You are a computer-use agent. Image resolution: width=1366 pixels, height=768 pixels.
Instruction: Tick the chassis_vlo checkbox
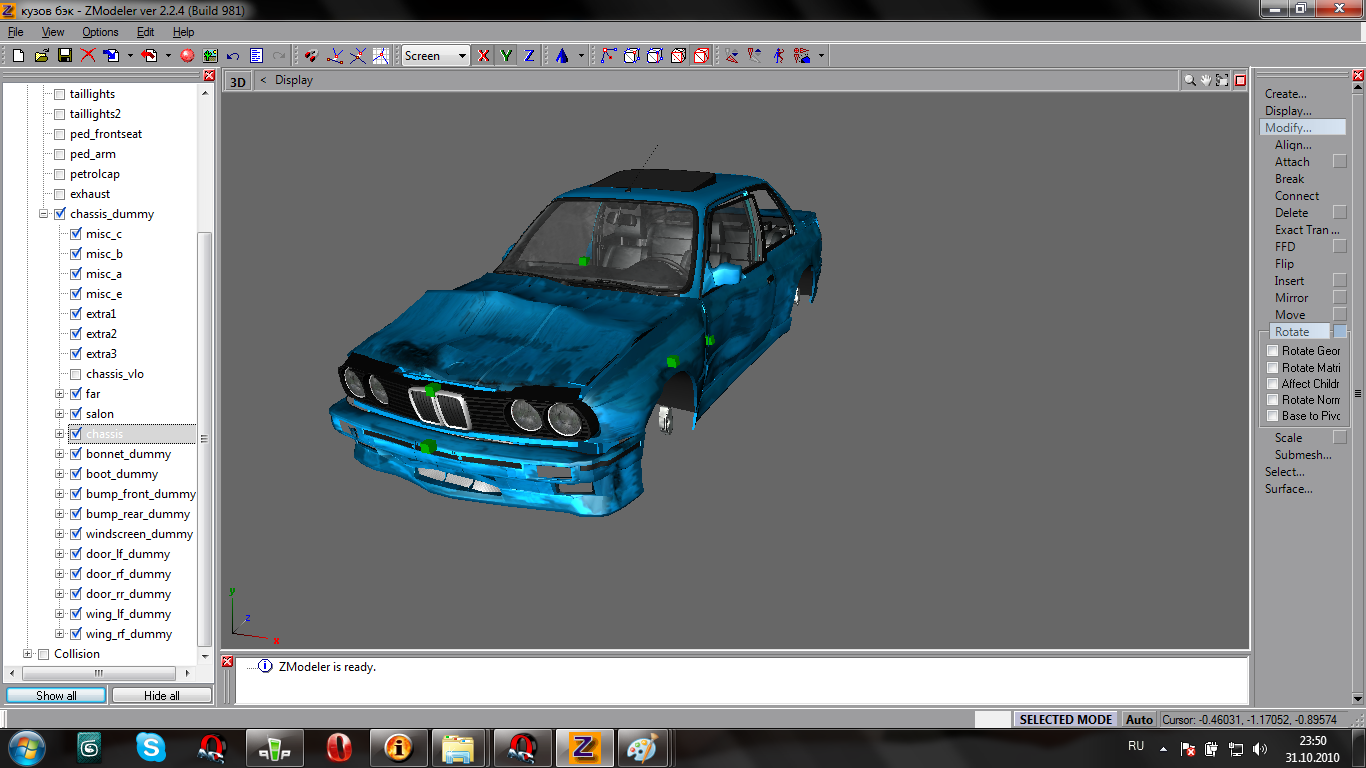[x=75, y=374]
